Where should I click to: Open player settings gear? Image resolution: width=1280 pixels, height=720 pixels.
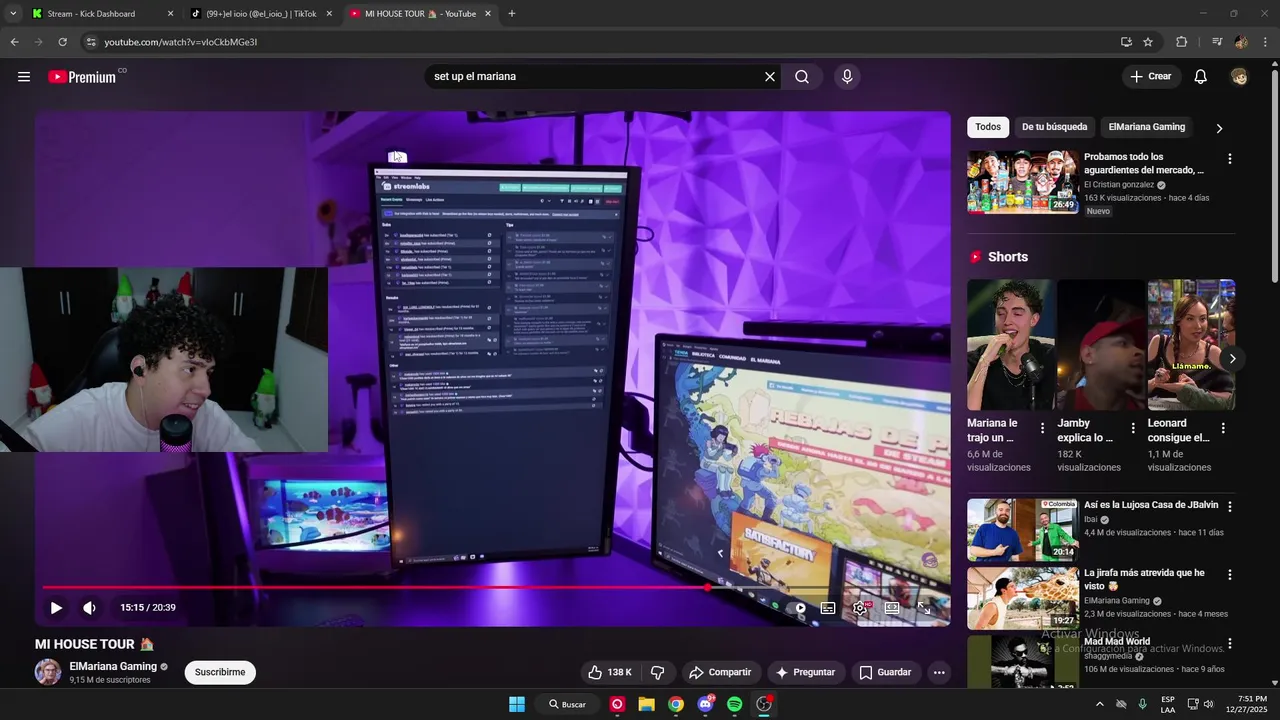click(860, 607)
